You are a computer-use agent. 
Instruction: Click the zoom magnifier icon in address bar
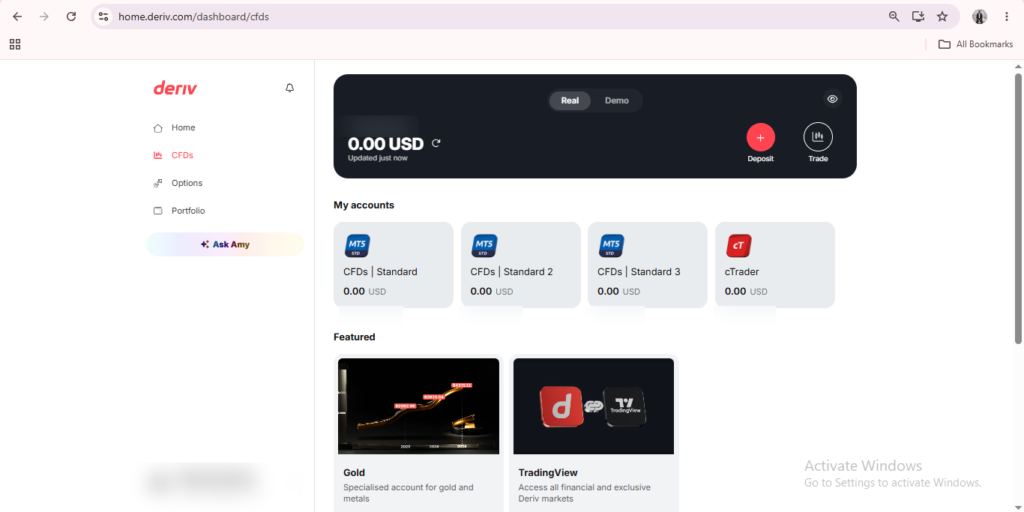tap(894, 17)
